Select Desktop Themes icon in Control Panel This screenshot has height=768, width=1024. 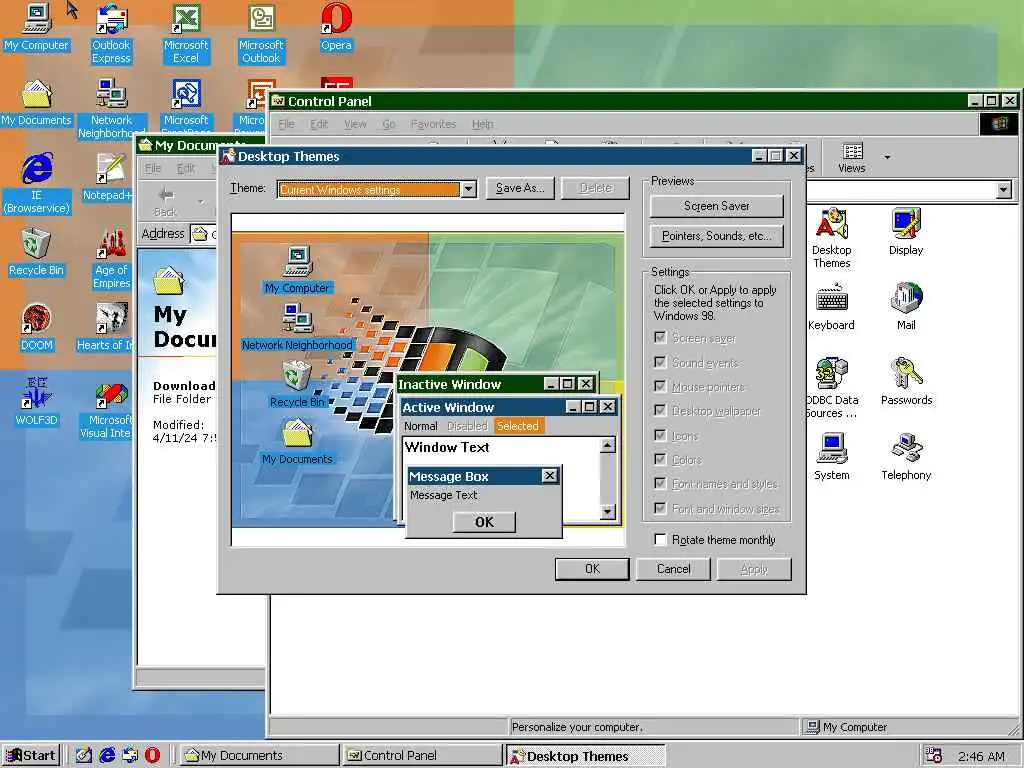[x=831, y=238]
